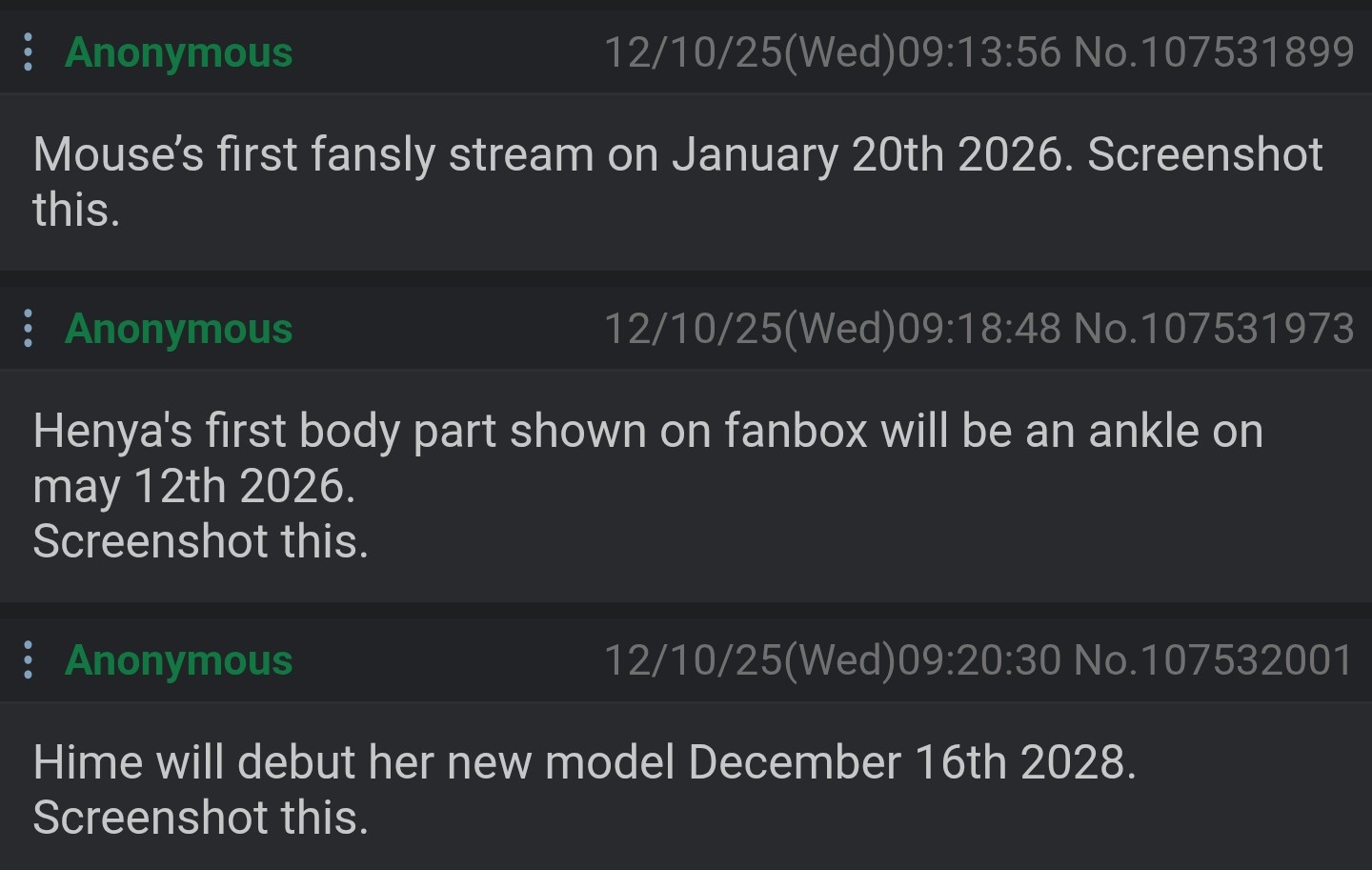Screen dimensions: 1372x870
Task: Tap "Screenshot this." line under the Hime post
Action: [x=200, y=818]
